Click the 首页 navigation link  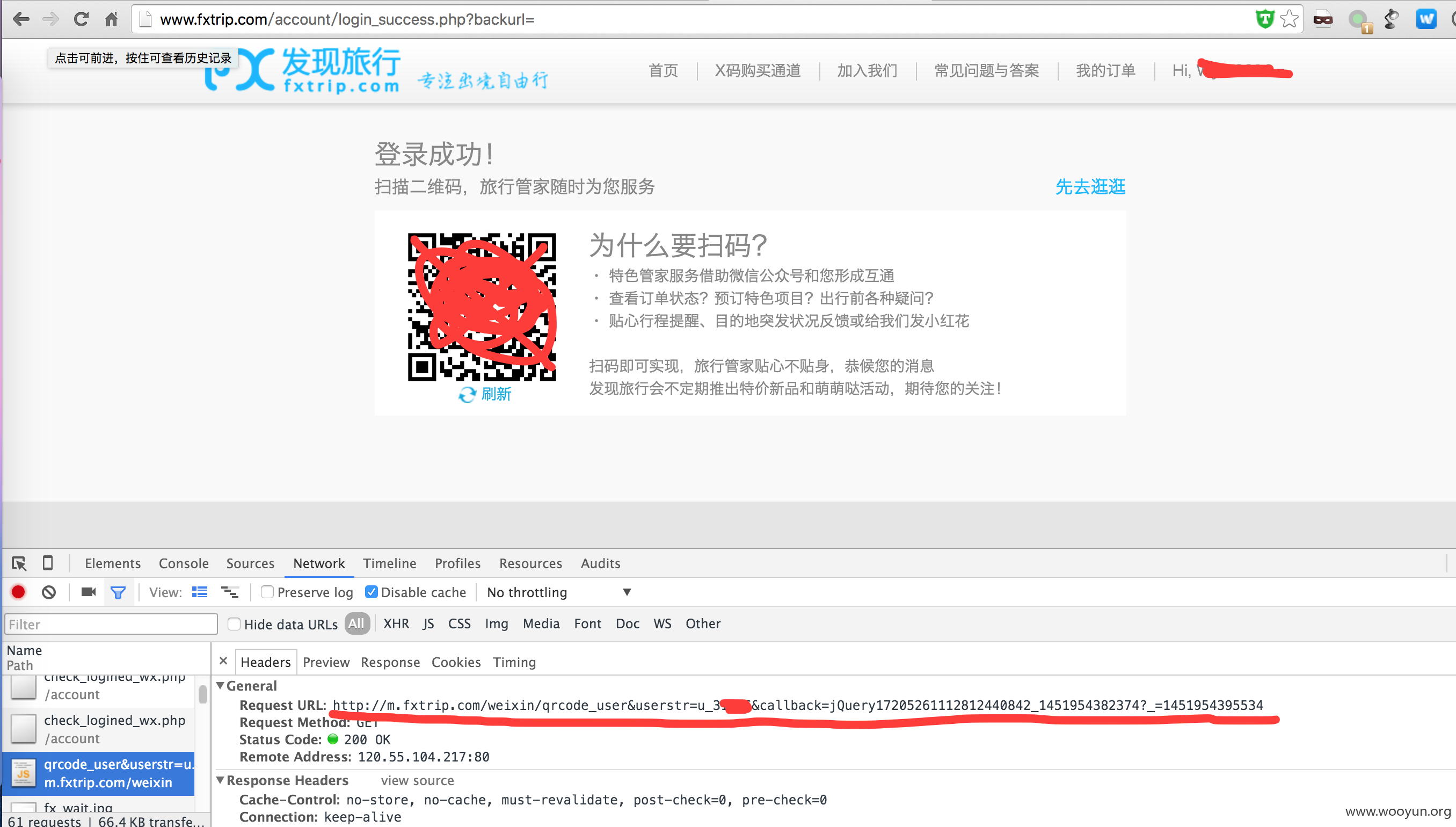click(663, 70)
